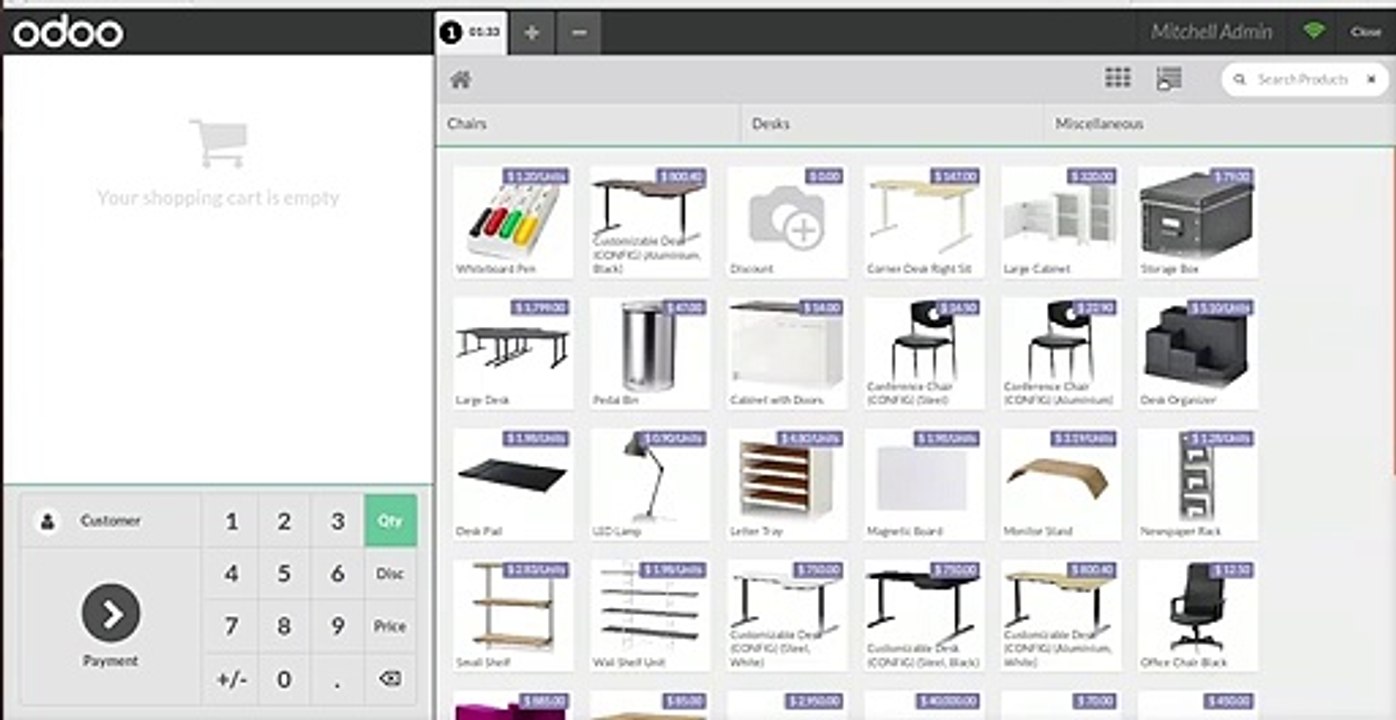Focus the Search Products field

pos(1303,79)
